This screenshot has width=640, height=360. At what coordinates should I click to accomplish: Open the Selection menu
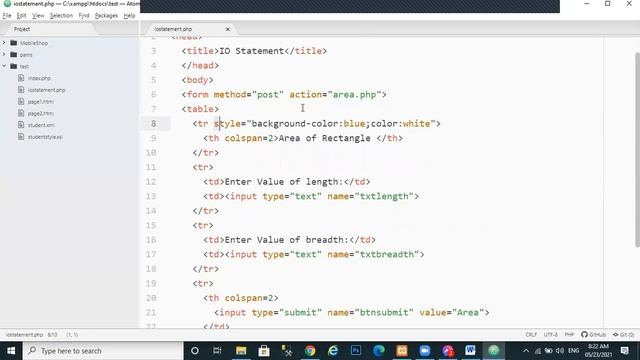[x=61, y=16]
